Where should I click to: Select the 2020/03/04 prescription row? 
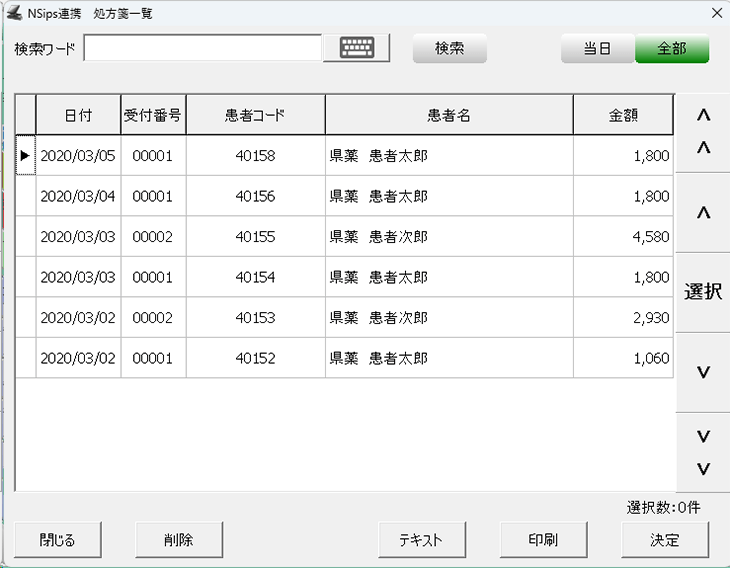point(78,197)
